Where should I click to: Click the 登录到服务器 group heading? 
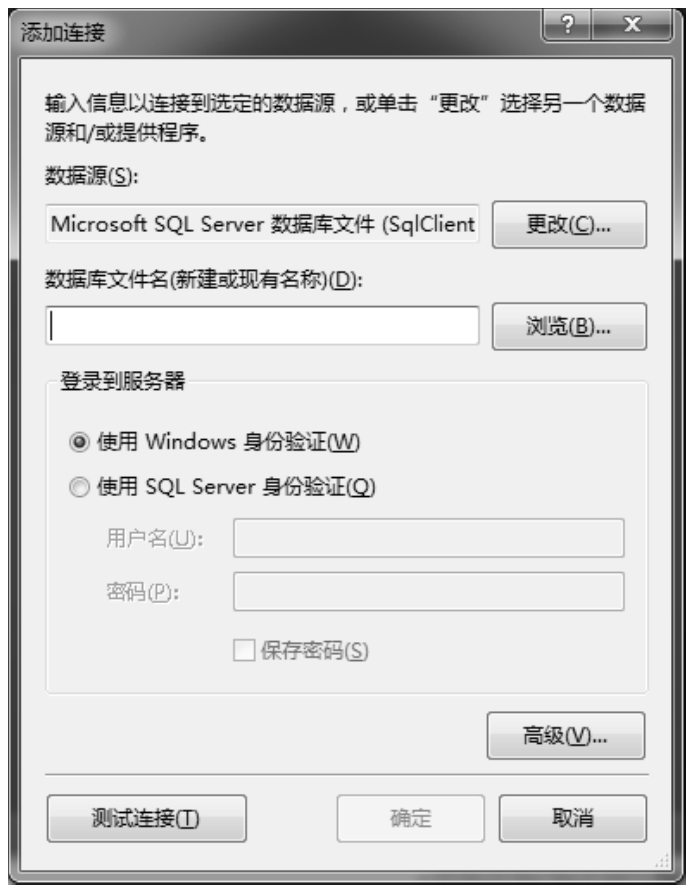coord(122,381)
